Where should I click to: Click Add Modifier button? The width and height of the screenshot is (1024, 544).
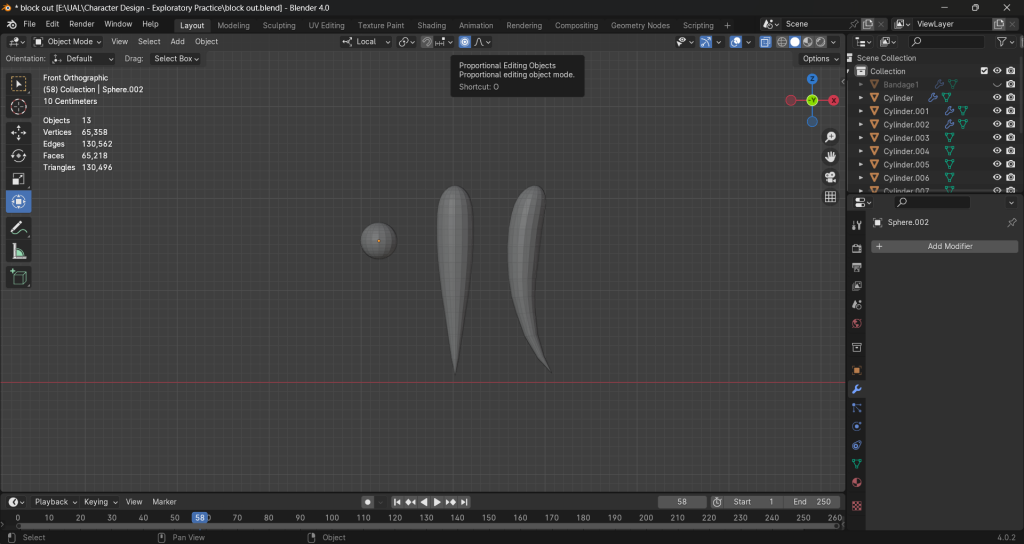(x=944, y=246)
